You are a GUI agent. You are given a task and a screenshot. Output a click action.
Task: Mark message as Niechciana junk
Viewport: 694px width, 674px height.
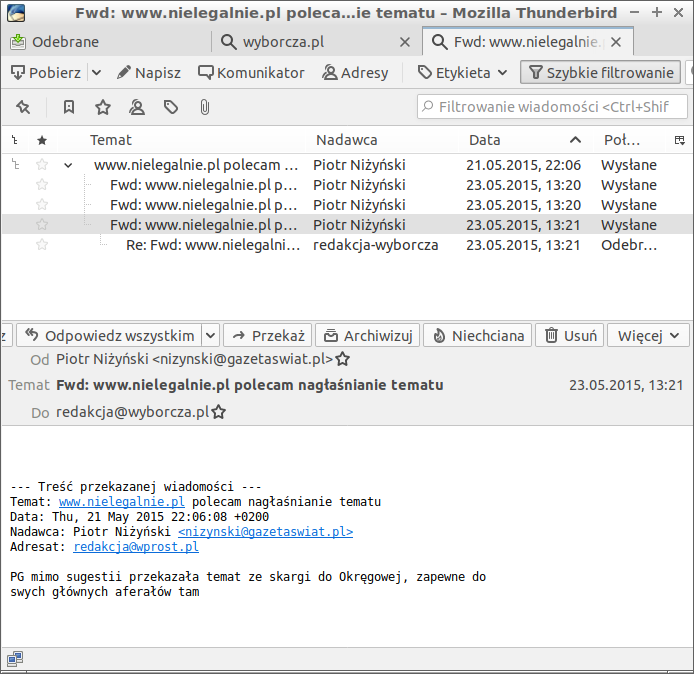pos(478,336)
